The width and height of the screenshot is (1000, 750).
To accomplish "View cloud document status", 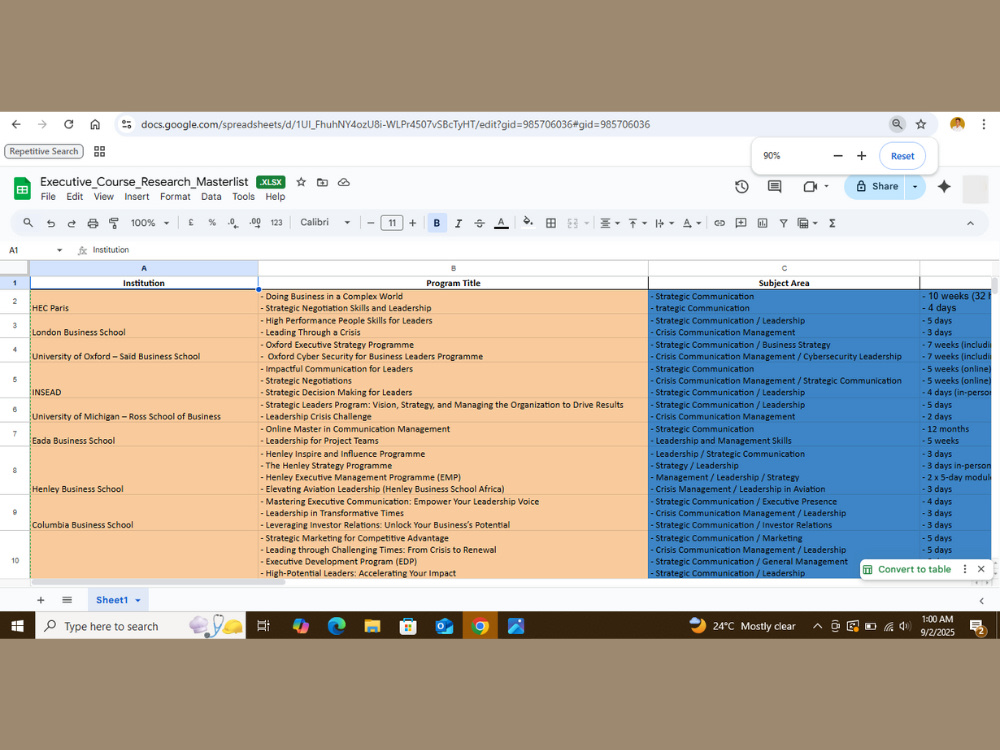I will coord(344,182).
